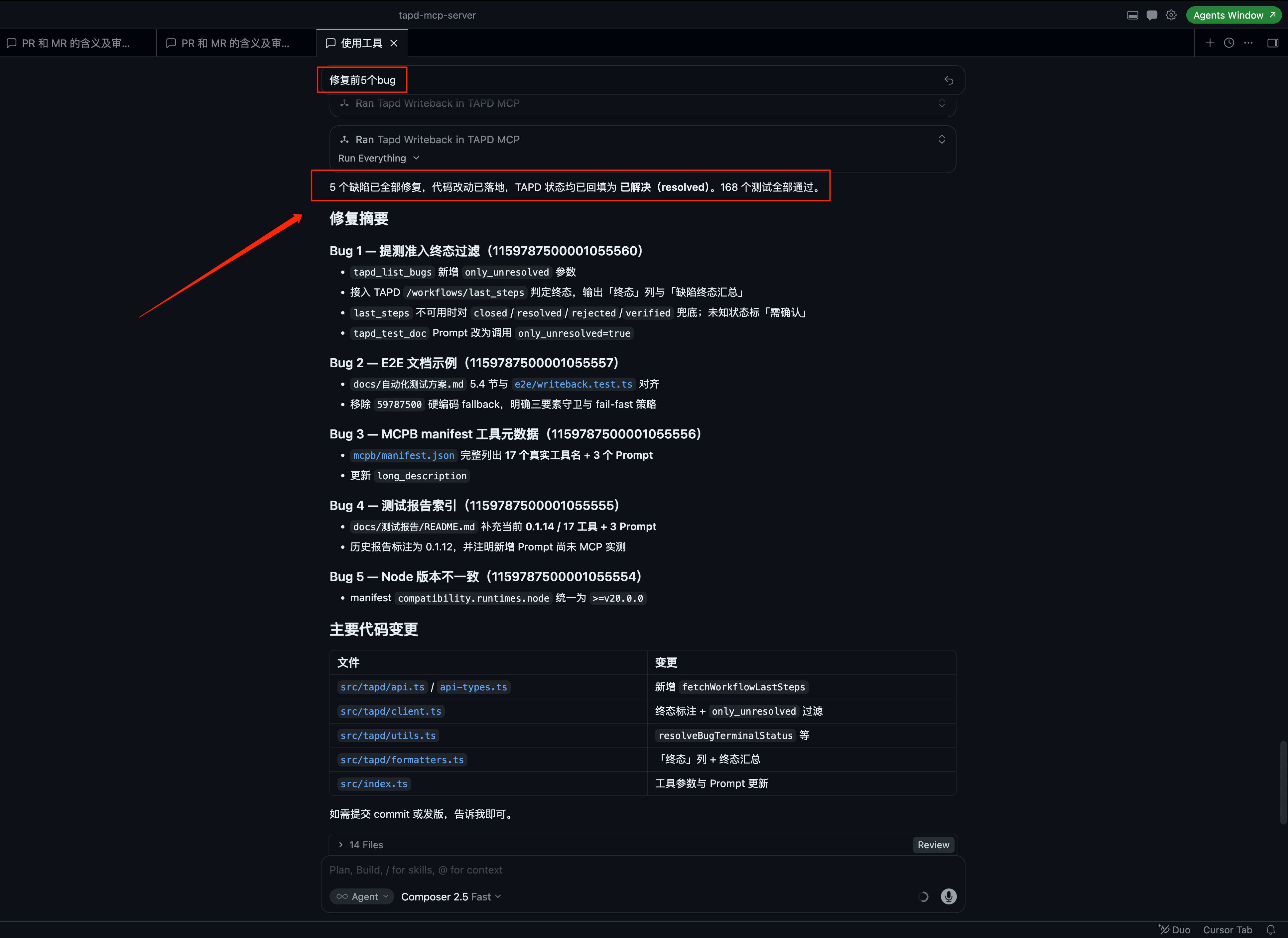Click the Bug 1 — 提测准入终态过滤 heading
The width and height of the screenshot is (1288, 938).
pyautogui.click(x=486, y=251)
